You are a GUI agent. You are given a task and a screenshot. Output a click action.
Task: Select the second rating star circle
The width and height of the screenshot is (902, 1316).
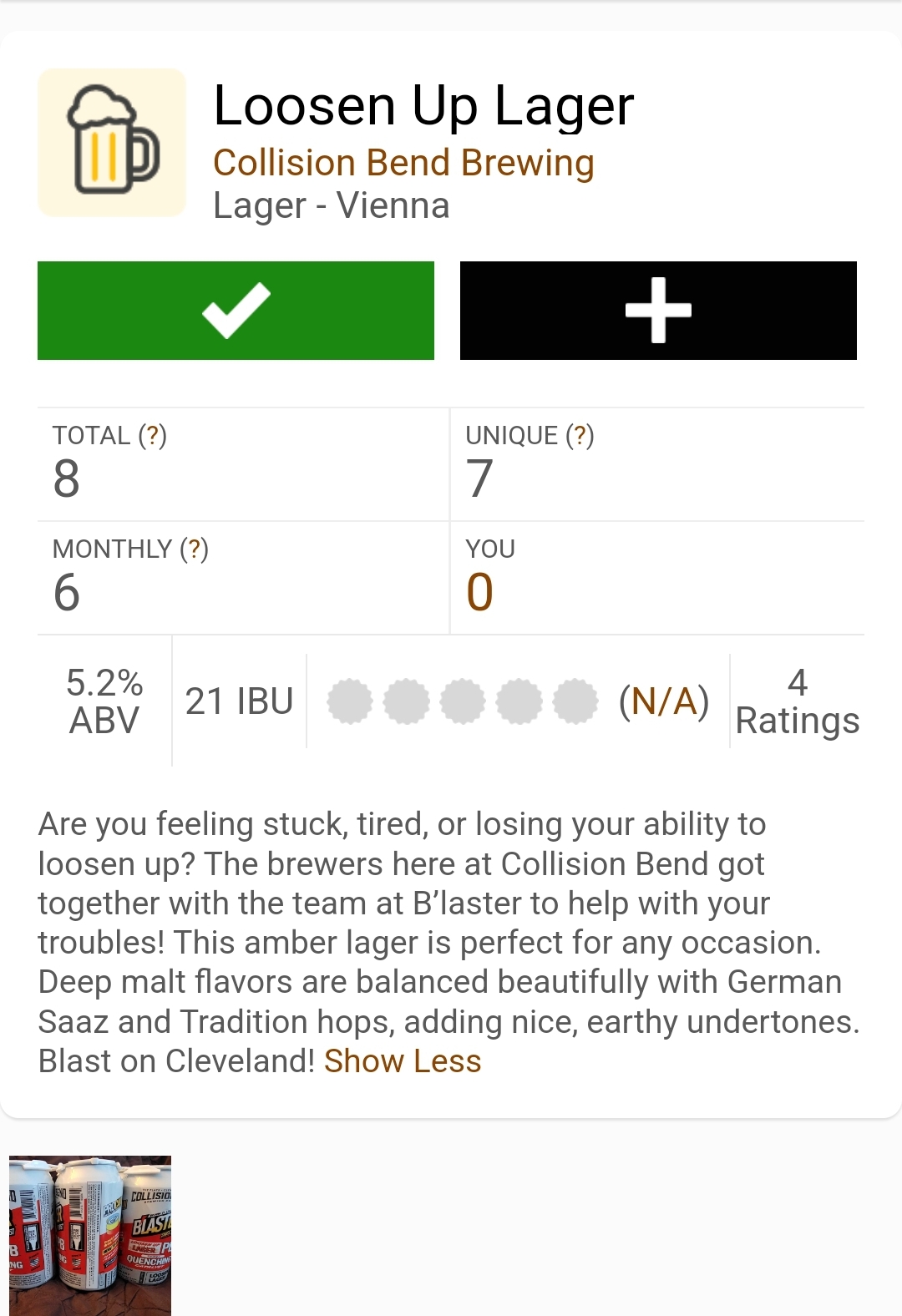tap(406, 701)
